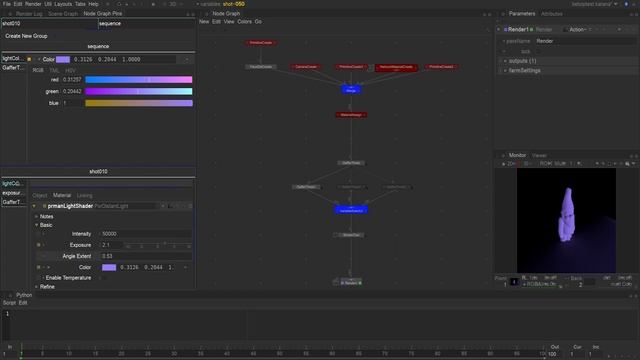The image size is (640, 360).
Task: Click the Exposure slider track
Action: [158, 245]
